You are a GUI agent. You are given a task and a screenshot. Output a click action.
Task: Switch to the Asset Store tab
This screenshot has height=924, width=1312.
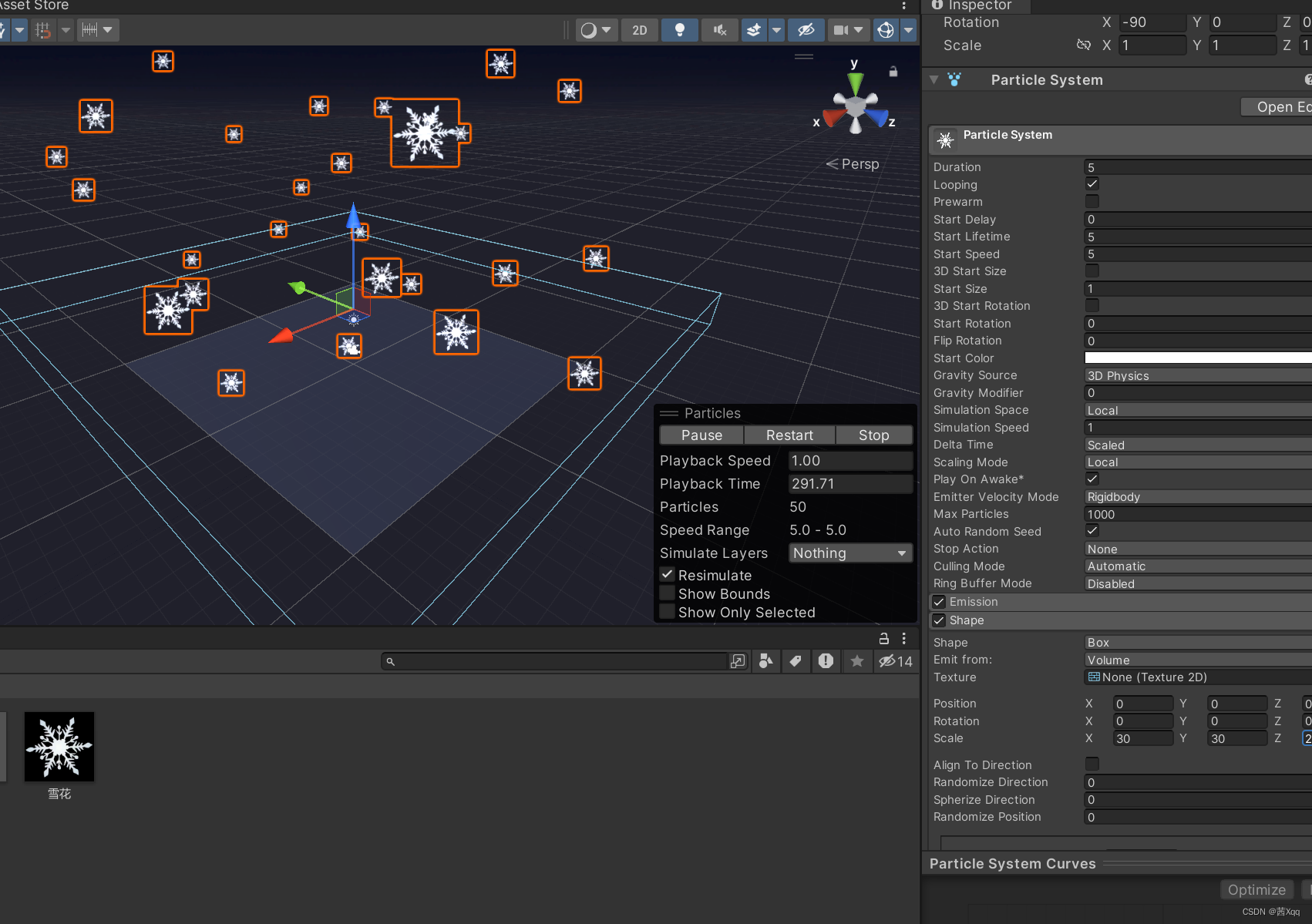31,5
